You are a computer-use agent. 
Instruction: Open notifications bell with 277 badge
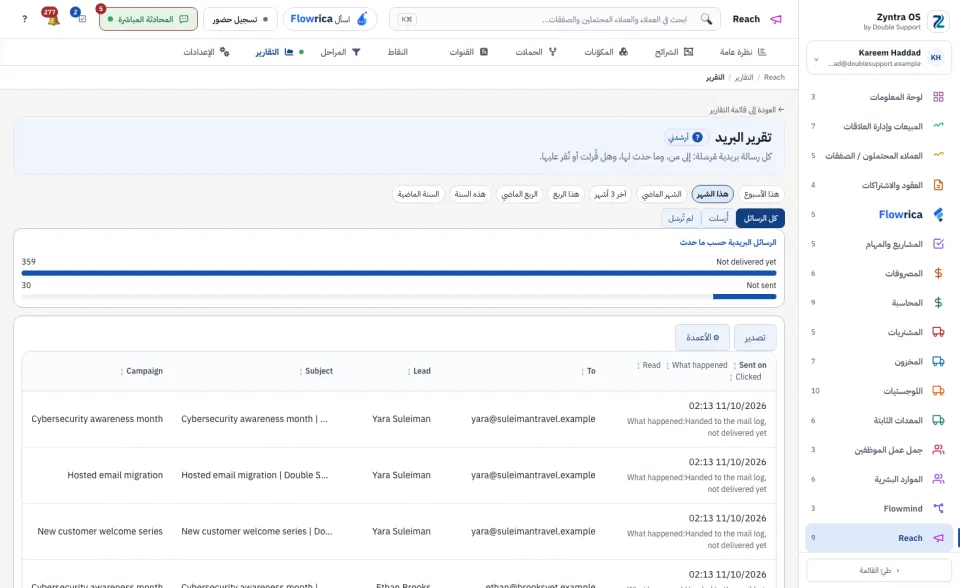click(51, 17)
